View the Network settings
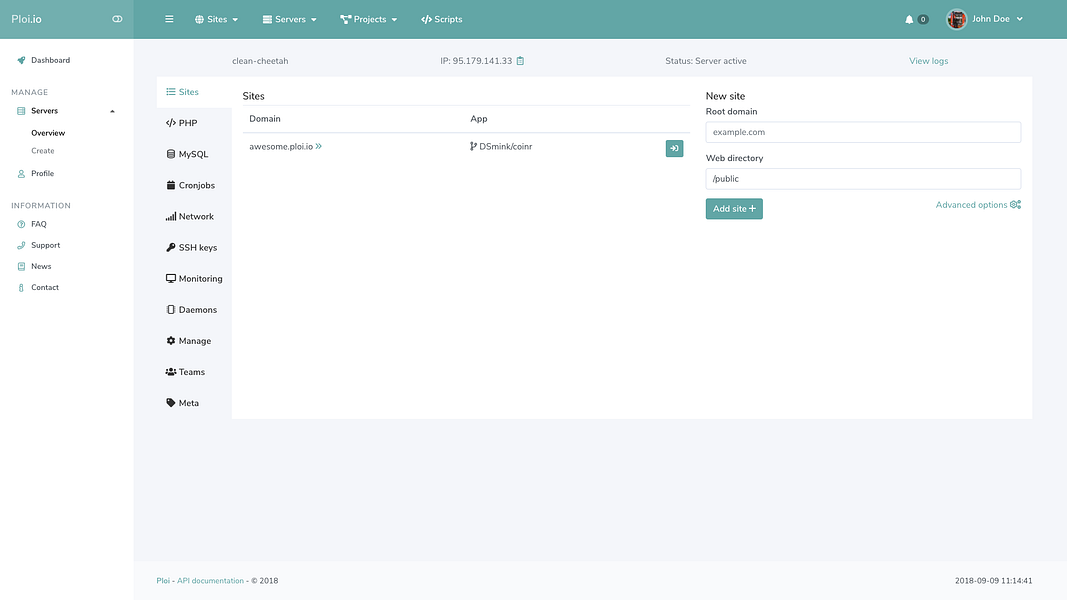 (x=190, y=216)
